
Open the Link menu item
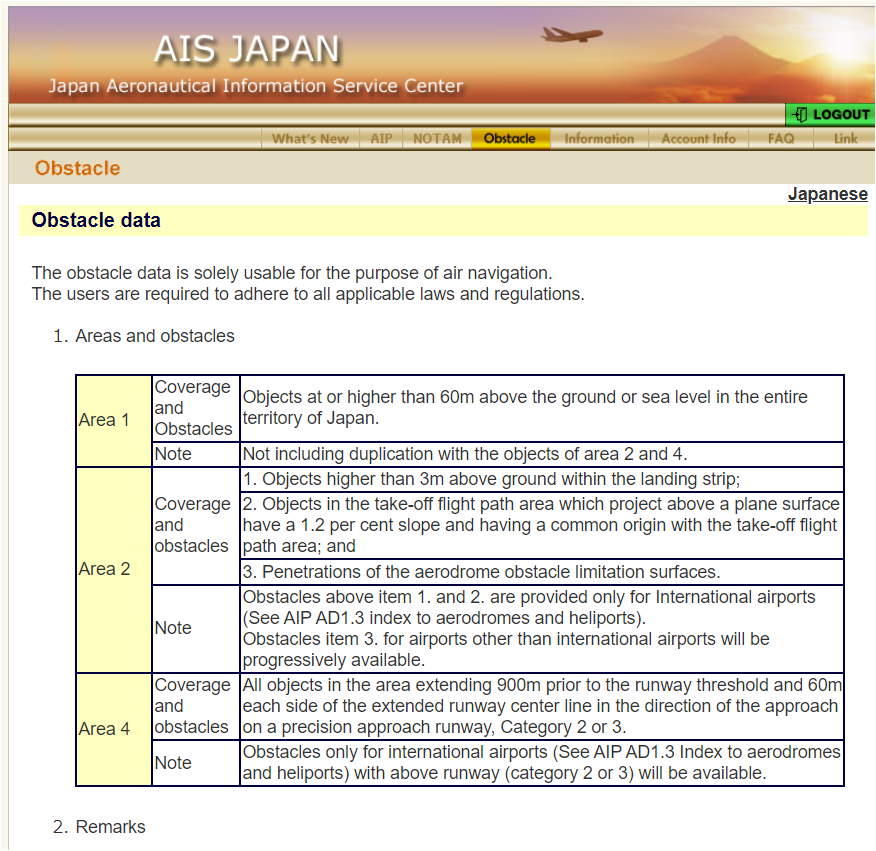(x=845, y=139)
